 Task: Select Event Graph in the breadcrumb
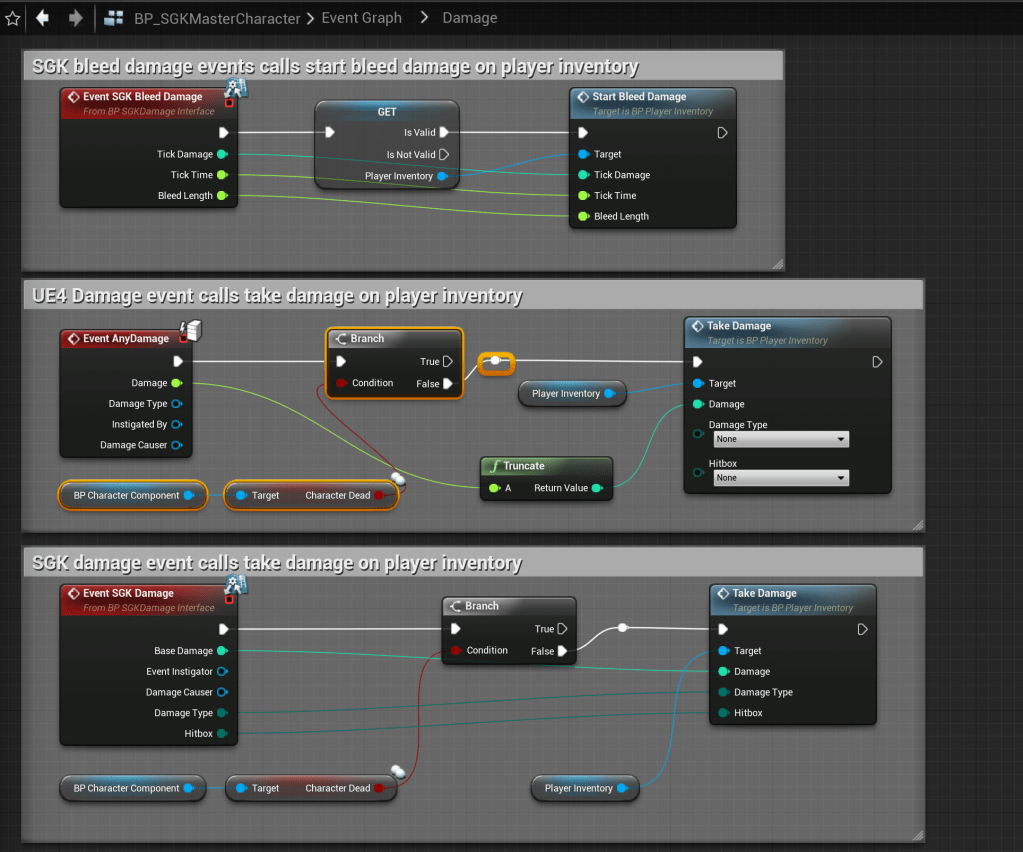[x=361, y=18]
